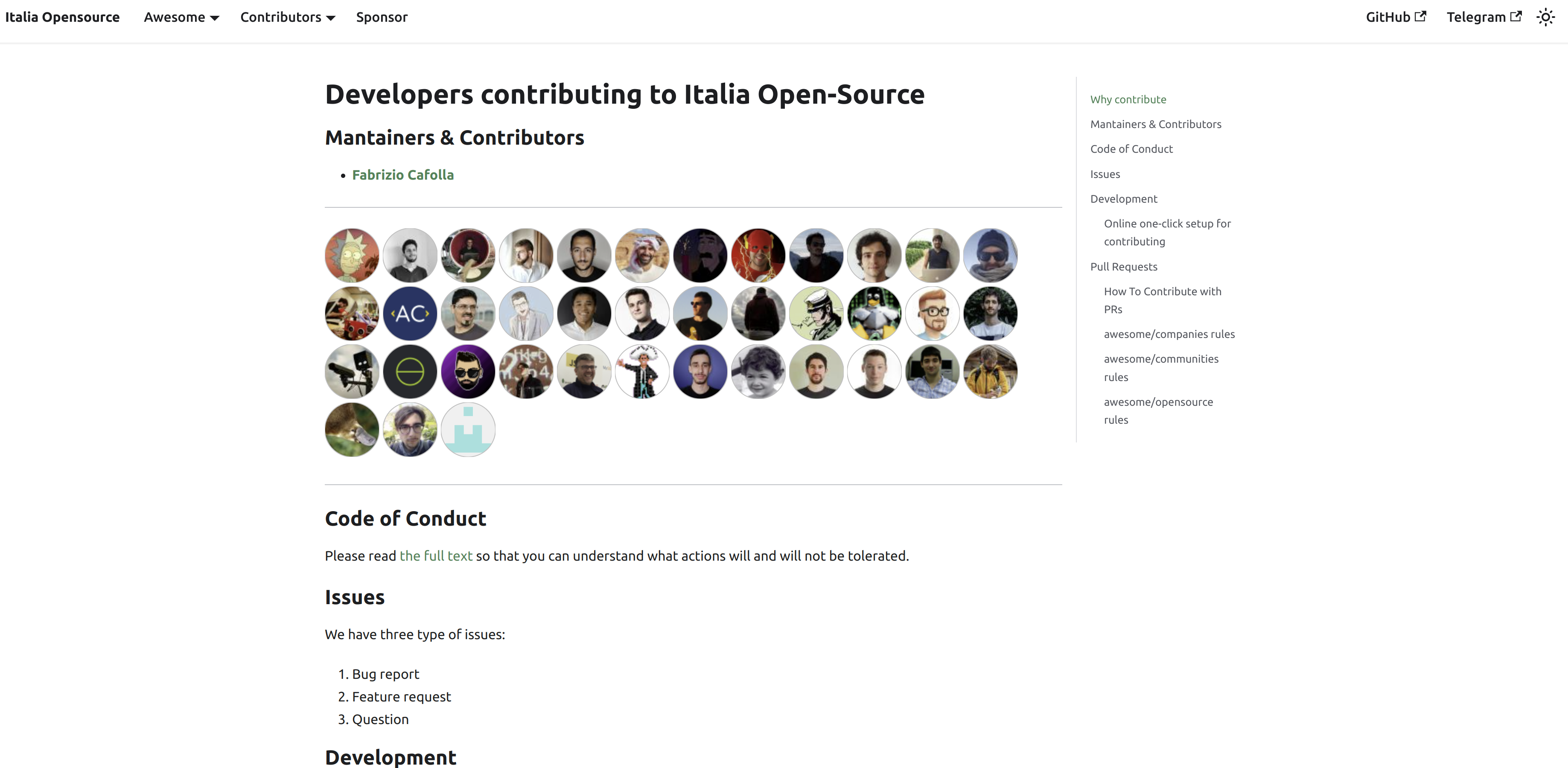1568x768 pixels.
Task: Open the GitHub external link
Action: click(1395, 17)
